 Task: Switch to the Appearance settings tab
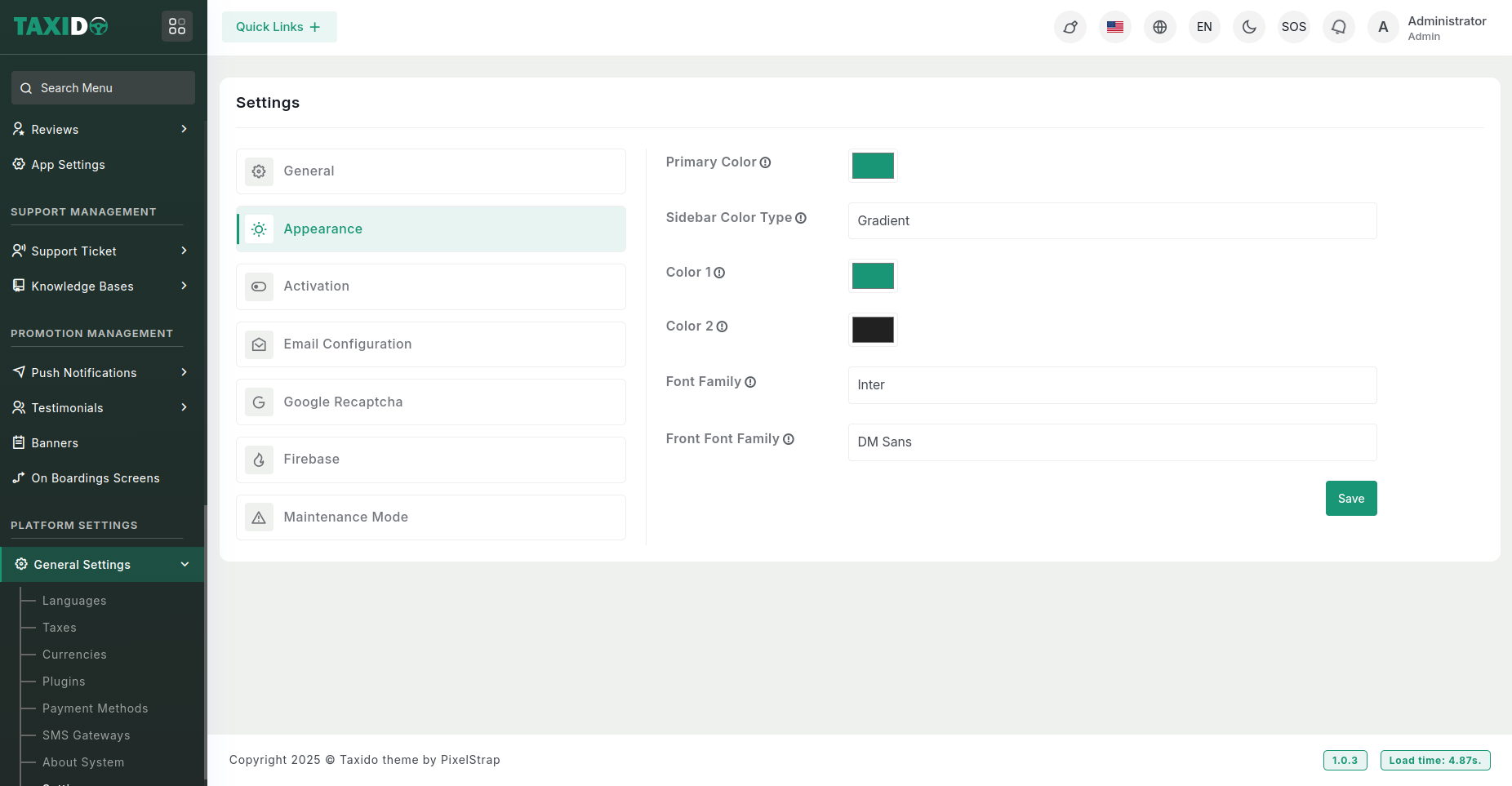click(x=323, y=229)
